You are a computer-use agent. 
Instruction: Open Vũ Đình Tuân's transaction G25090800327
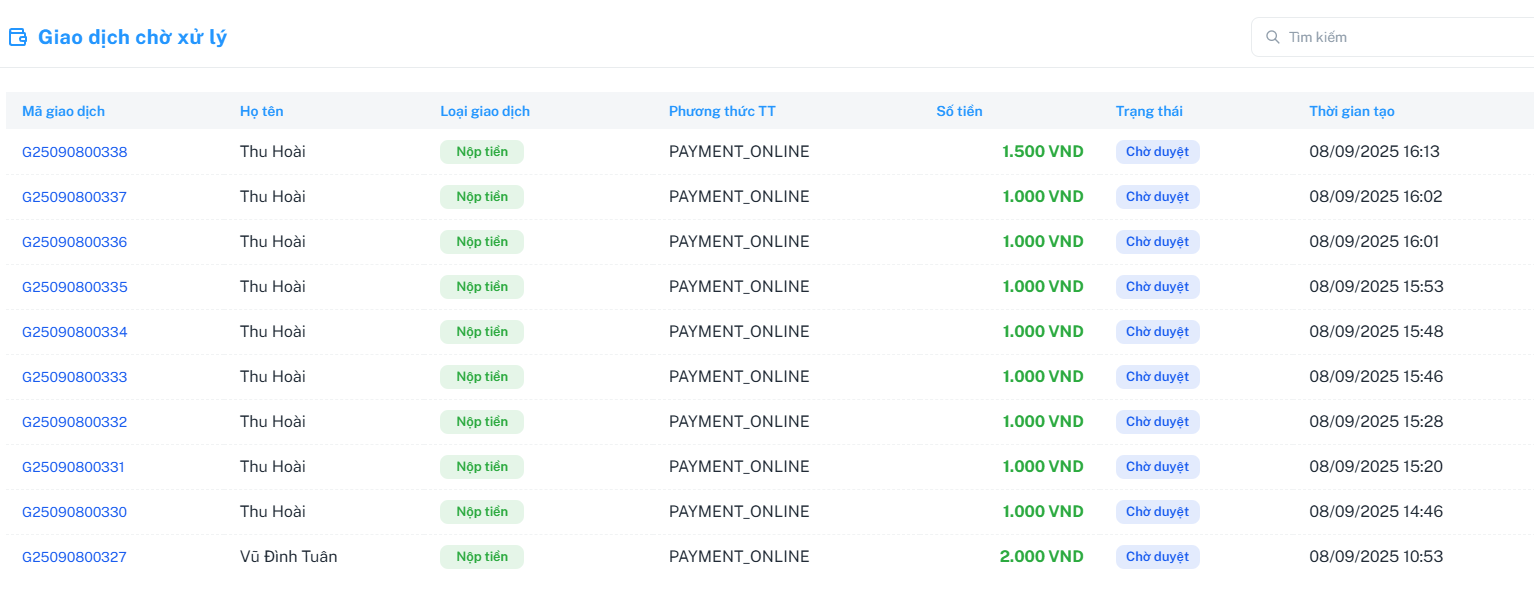[x=75, y=557]
